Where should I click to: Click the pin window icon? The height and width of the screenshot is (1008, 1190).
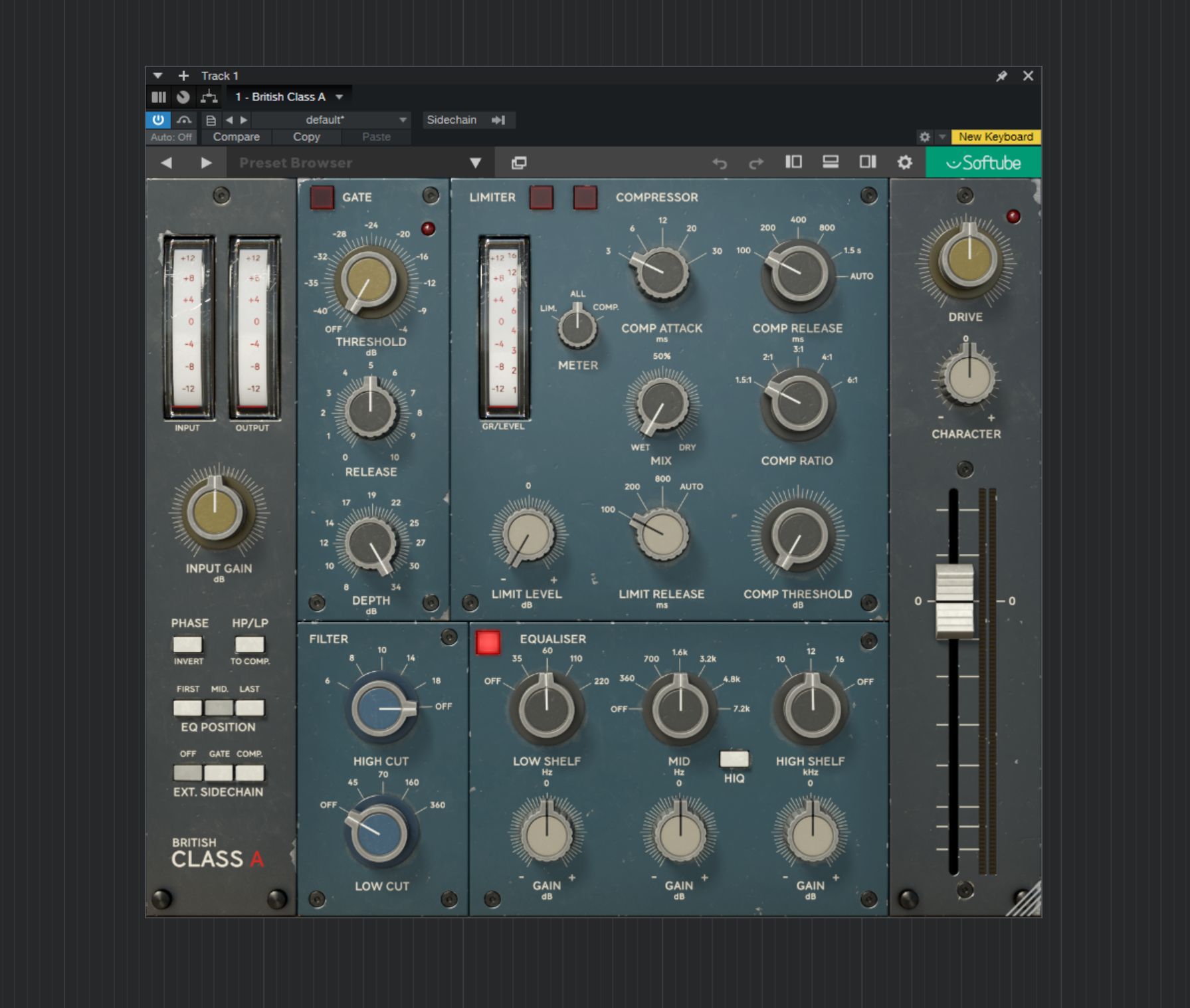pos(1001,76)
